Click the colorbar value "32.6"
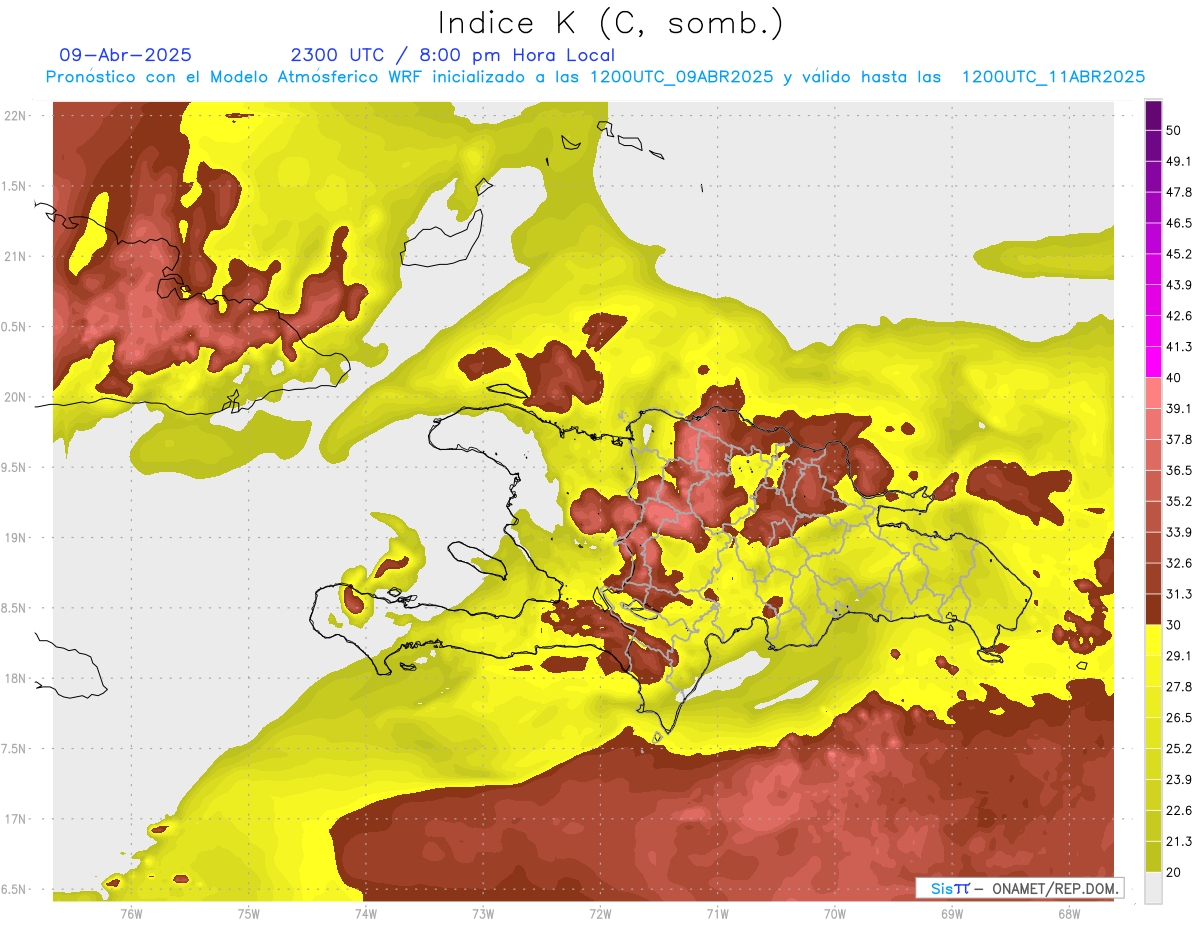This screenshot has width=1200, height=927. (1179, 563)
